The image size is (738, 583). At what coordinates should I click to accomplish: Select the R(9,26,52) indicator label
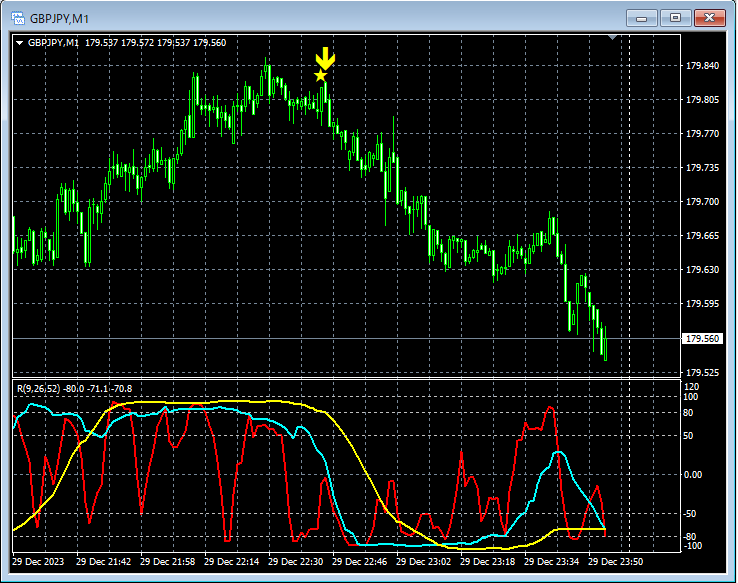click(74, 389)
